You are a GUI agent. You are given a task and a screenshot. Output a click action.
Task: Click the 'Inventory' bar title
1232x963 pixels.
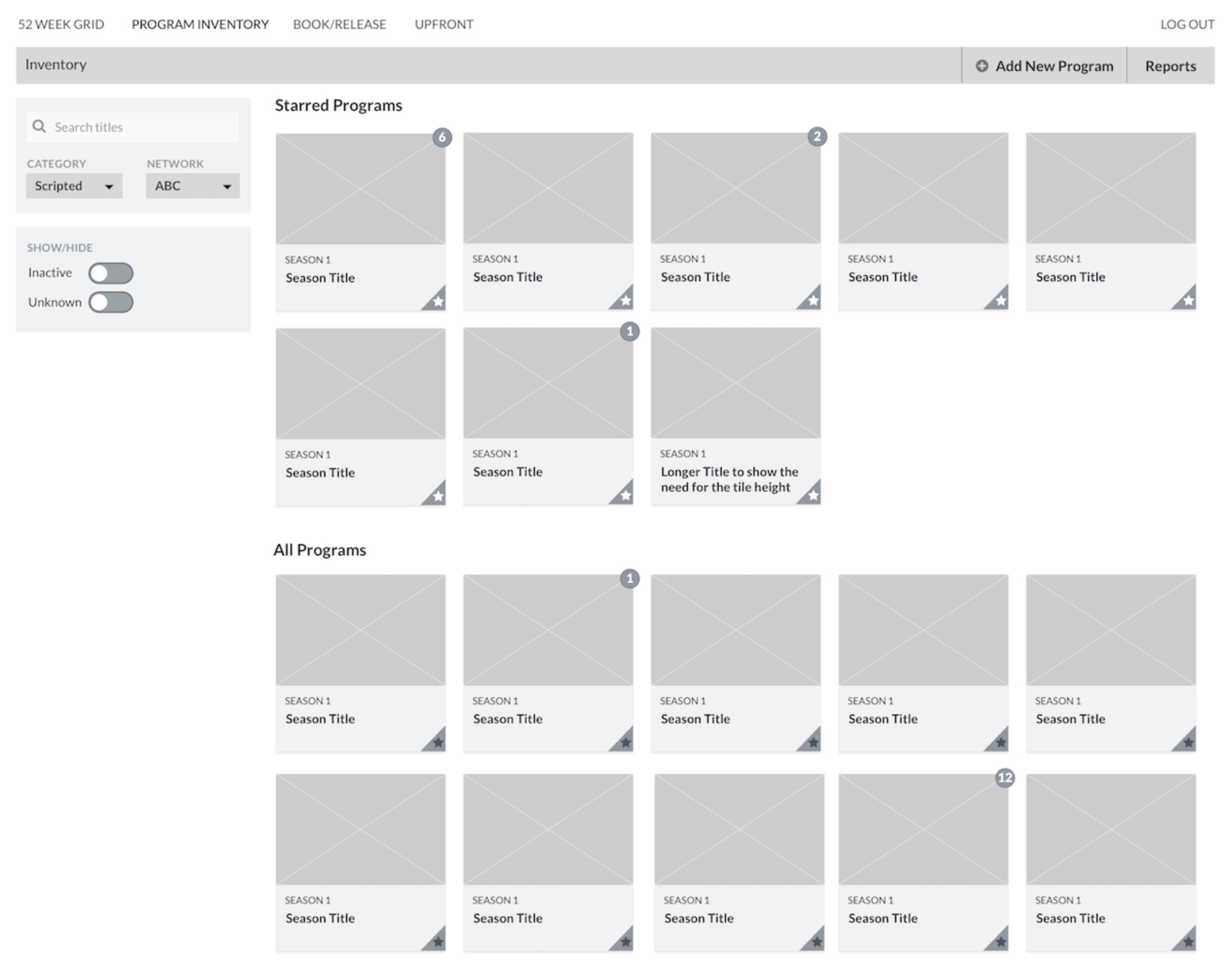coord(56,65)
